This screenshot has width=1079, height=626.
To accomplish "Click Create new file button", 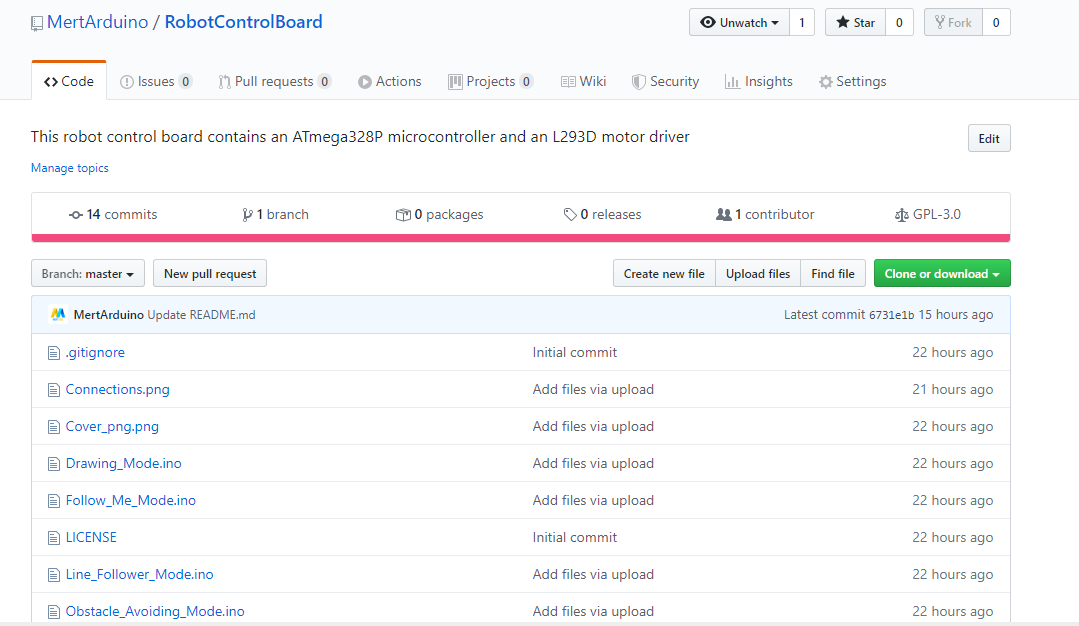I will [x=664, y=274].
